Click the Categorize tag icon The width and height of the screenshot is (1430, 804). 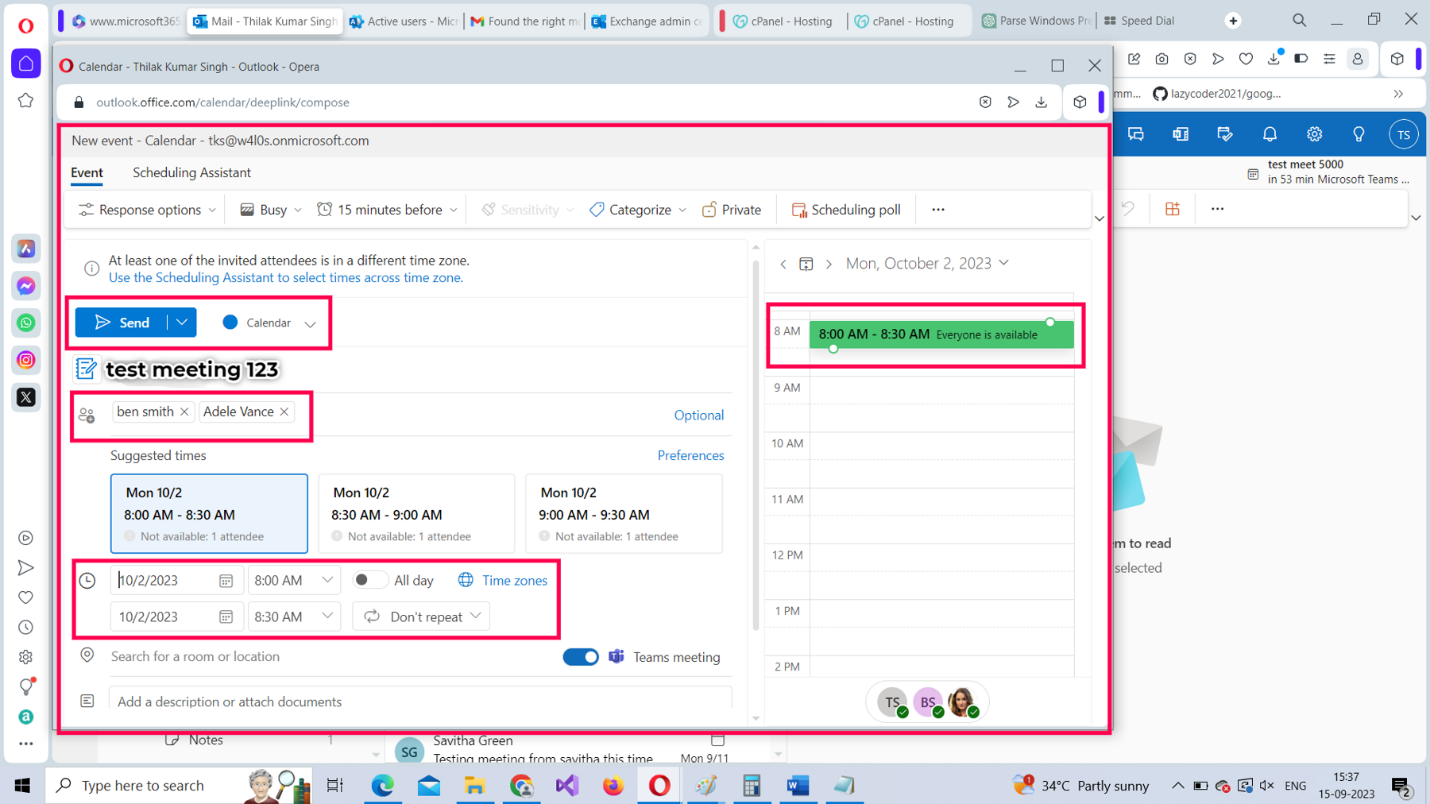tap(597, 210)
